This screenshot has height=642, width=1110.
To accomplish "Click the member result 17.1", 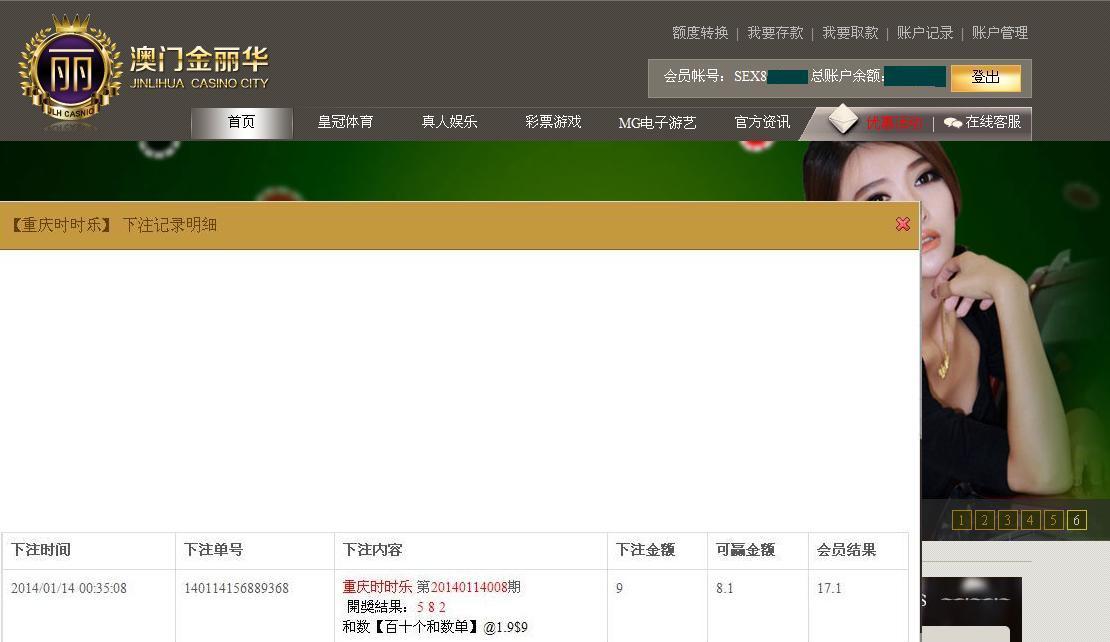I will tap(829, 588).
